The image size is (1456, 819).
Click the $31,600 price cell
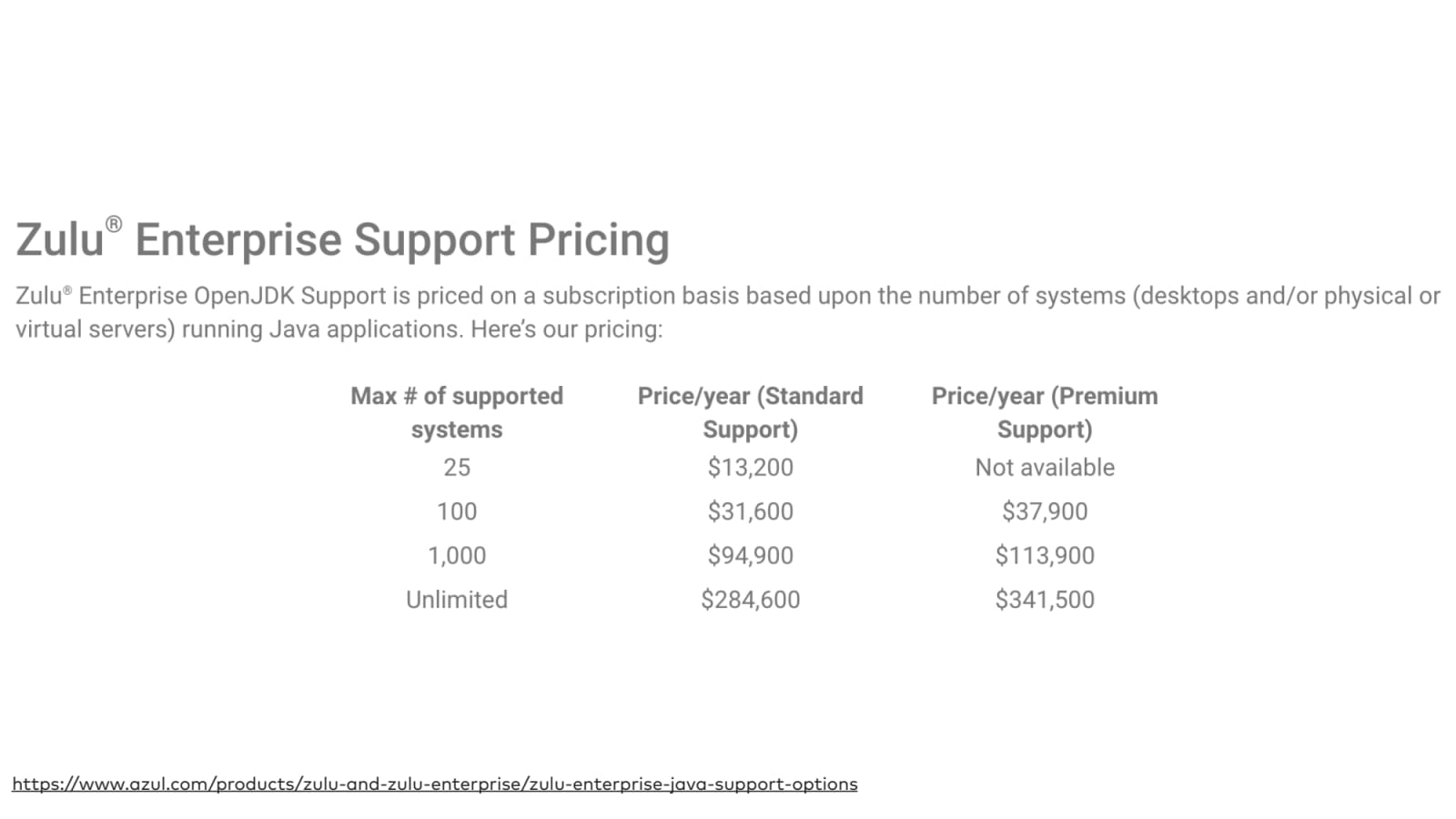[x=750, y=511]
